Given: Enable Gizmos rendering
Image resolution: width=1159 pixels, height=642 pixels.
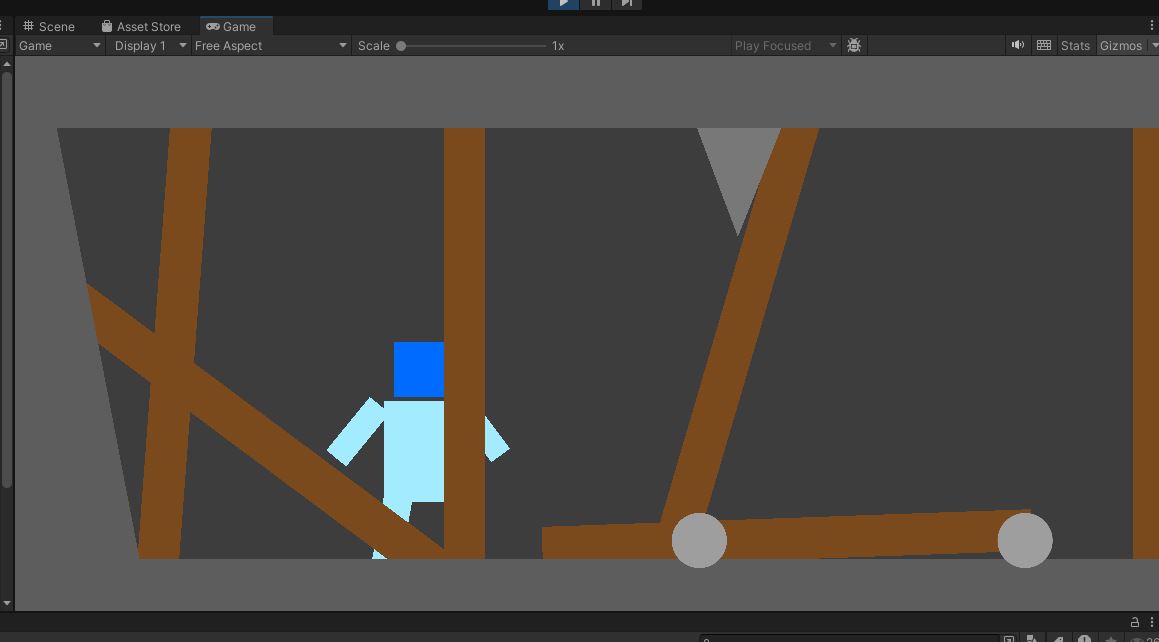Looking at the screenshot, I should click(1119, 45).
